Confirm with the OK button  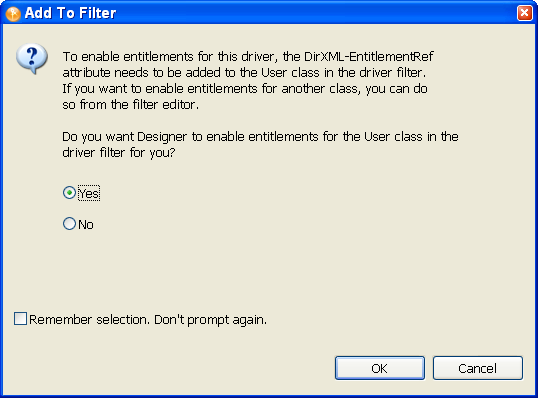[x=380, y=368]
